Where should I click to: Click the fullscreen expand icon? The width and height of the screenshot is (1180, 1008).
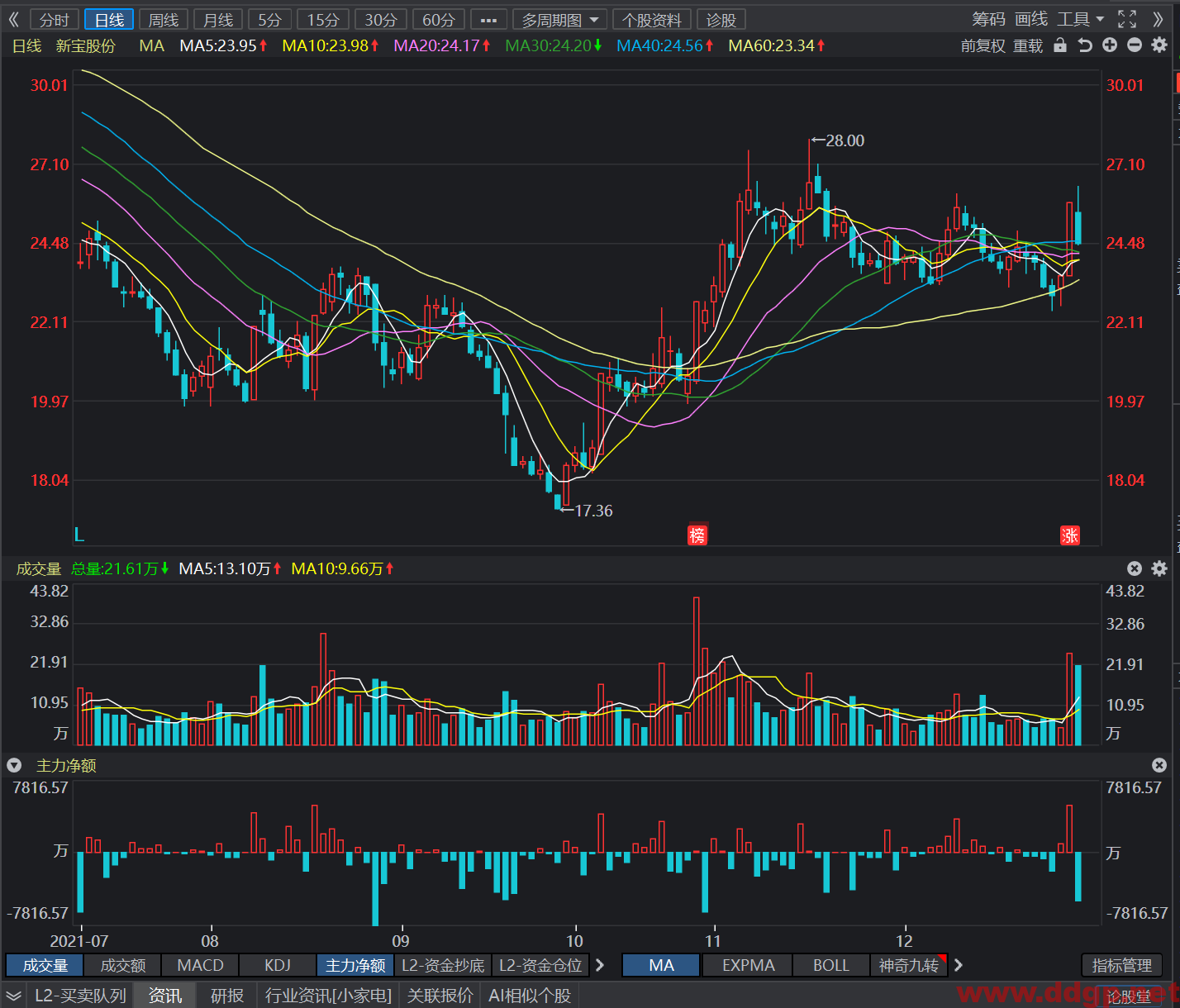click(x=1127, y=19)
